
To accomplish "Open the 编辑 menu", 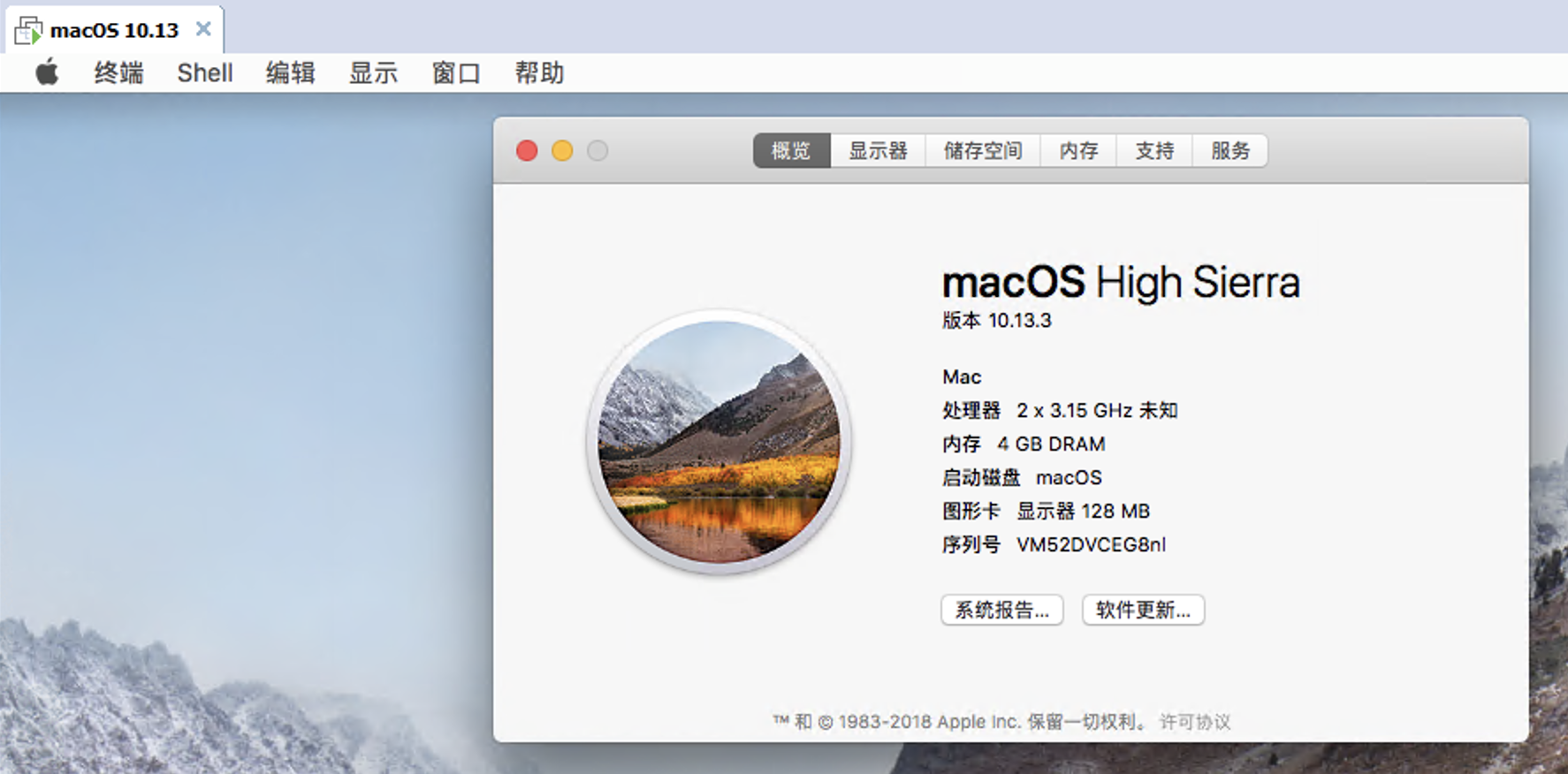I will [291, 72].
